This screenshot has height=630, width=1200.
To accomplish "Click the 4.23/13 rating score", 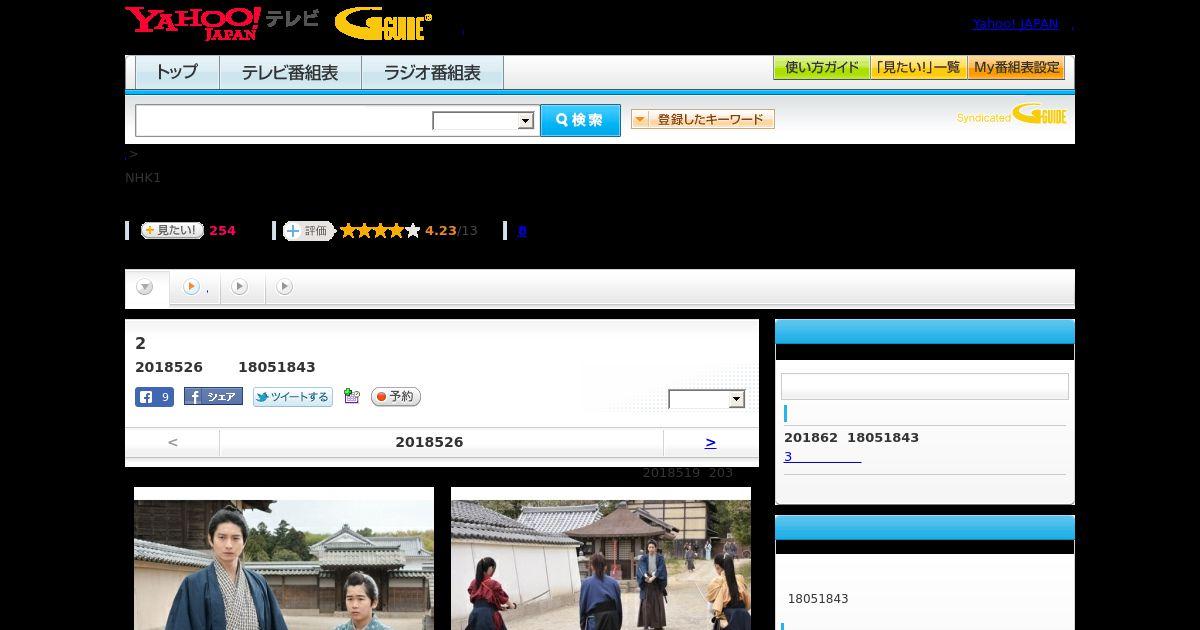I will tap(451, 231).
